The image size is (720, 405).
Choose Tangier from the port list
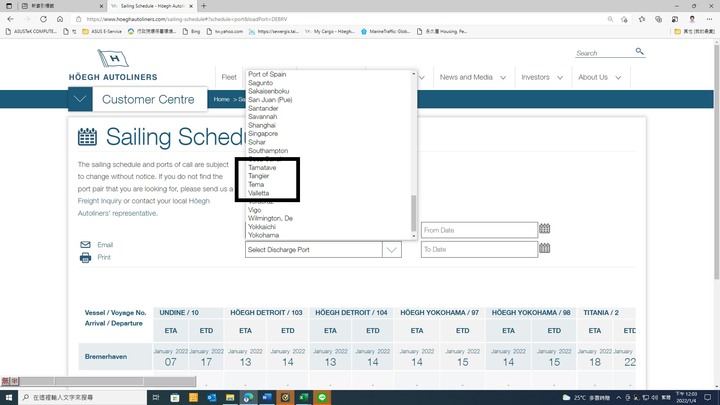[259, 176]
